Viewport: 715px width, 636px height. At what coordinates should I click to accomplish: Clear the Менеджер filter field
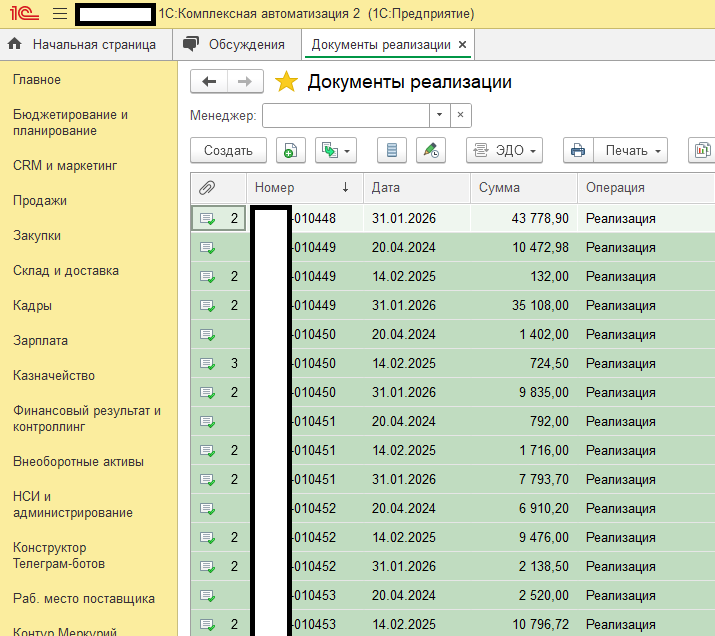[x=461, y=115]
